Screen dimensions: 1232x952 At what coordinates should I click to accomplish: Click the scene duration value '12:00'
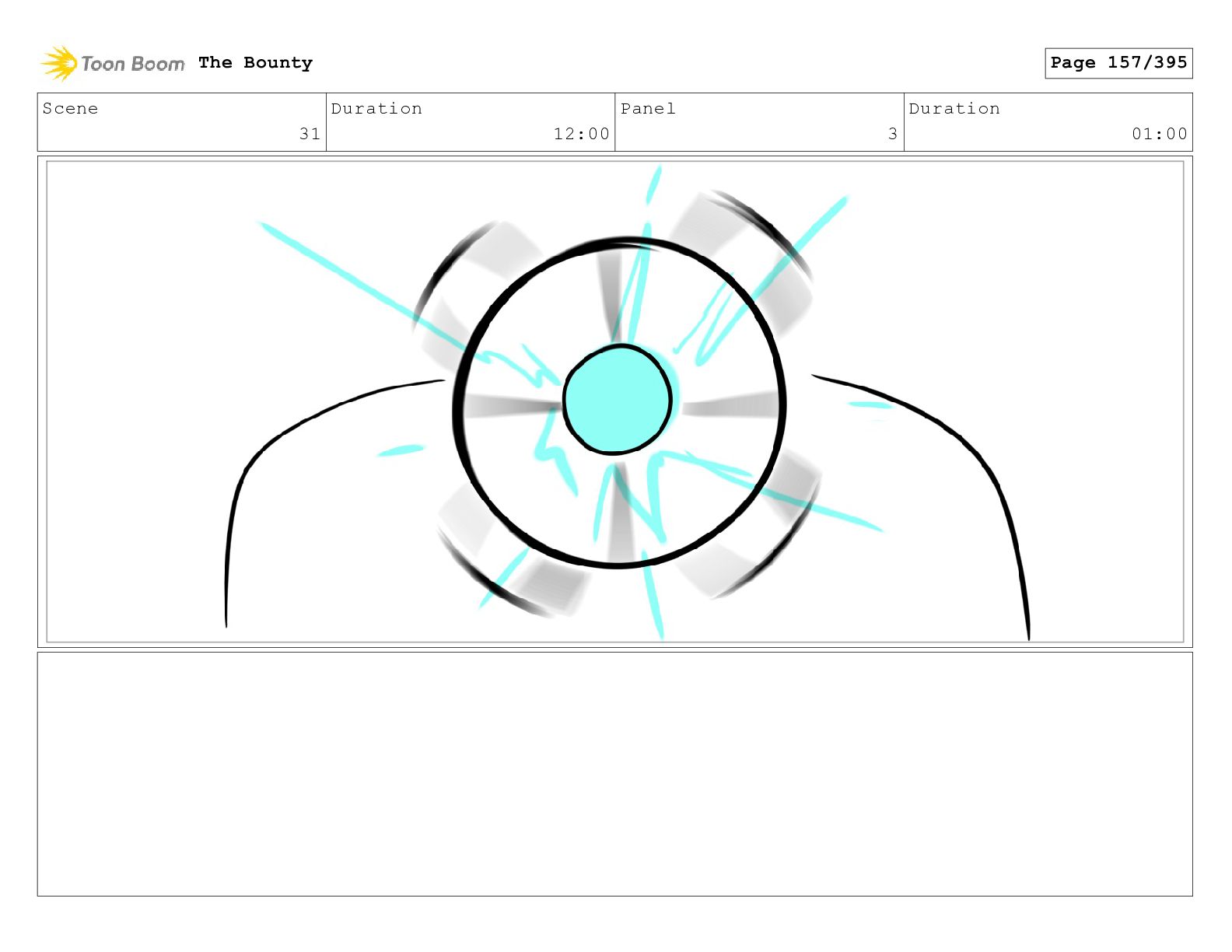(x=581, y=134)
